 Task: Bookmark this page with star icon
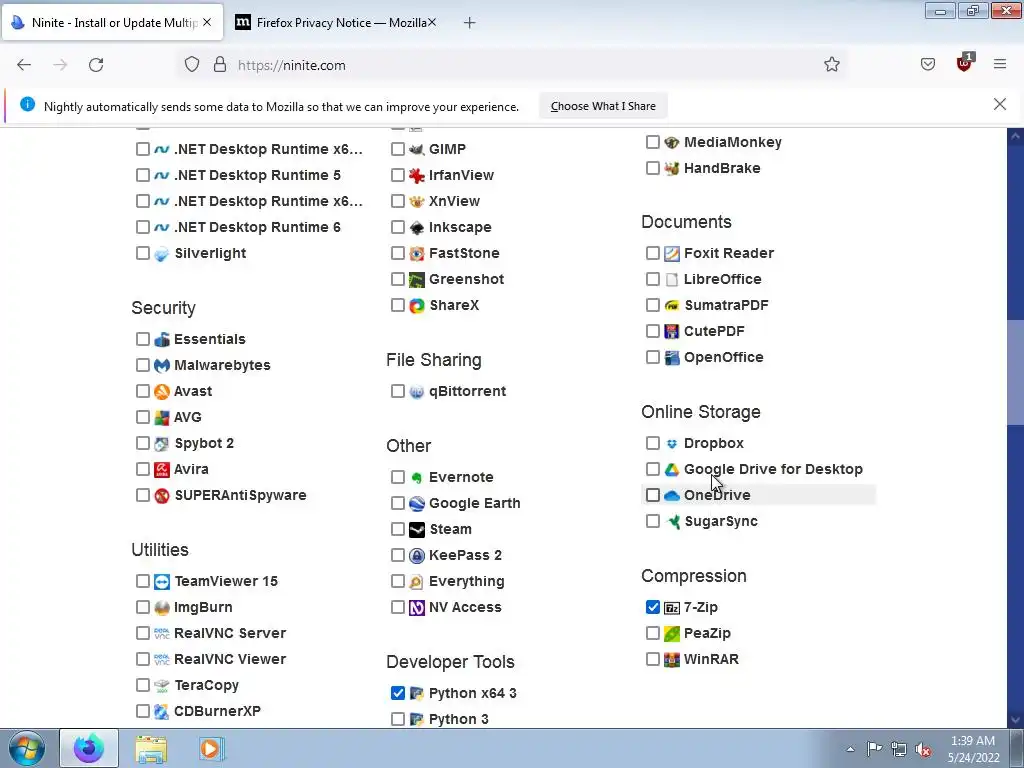pyautogui.click(x=831, y=64)
